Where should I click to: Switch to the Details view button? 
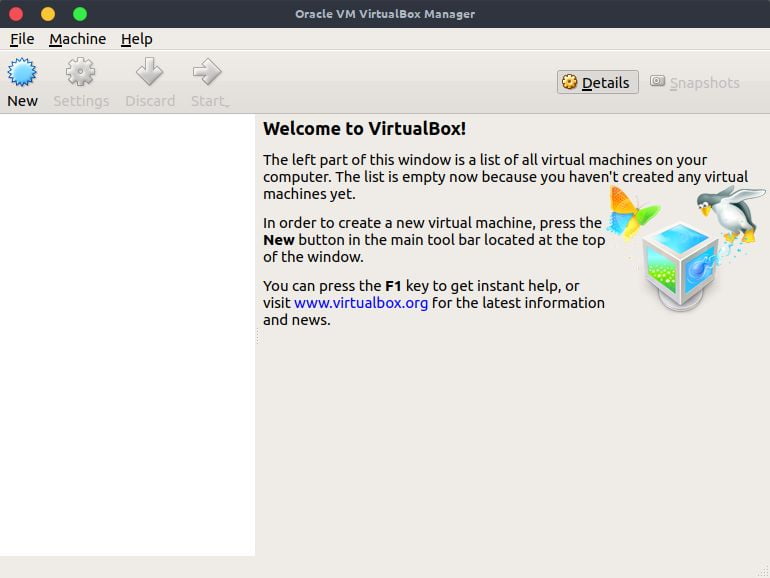tap(598, 82)
